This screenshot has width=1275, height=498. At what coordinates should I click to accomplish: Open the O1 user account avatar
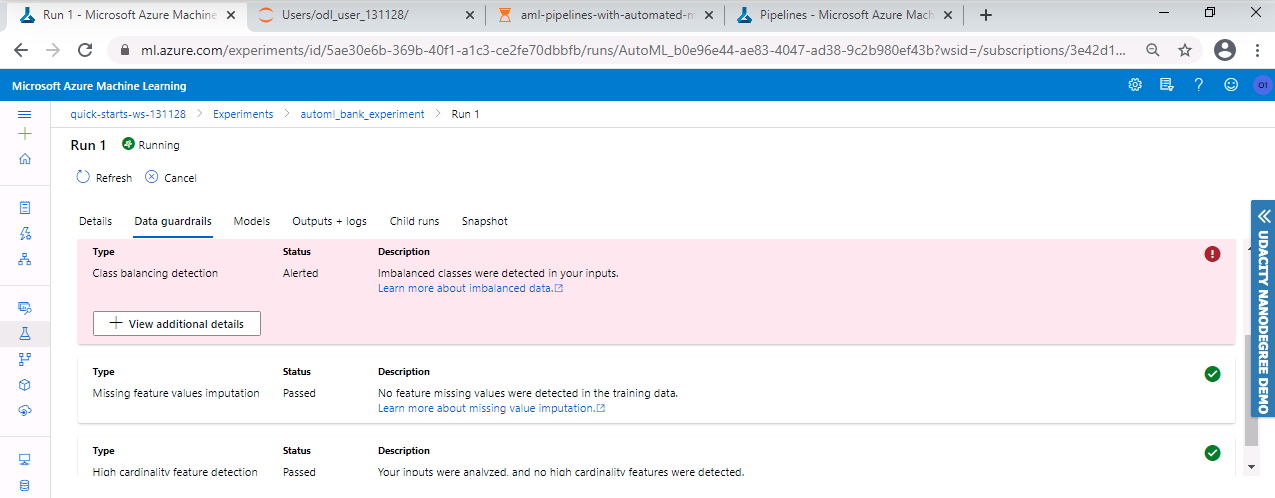click(x=1261, y=85)
